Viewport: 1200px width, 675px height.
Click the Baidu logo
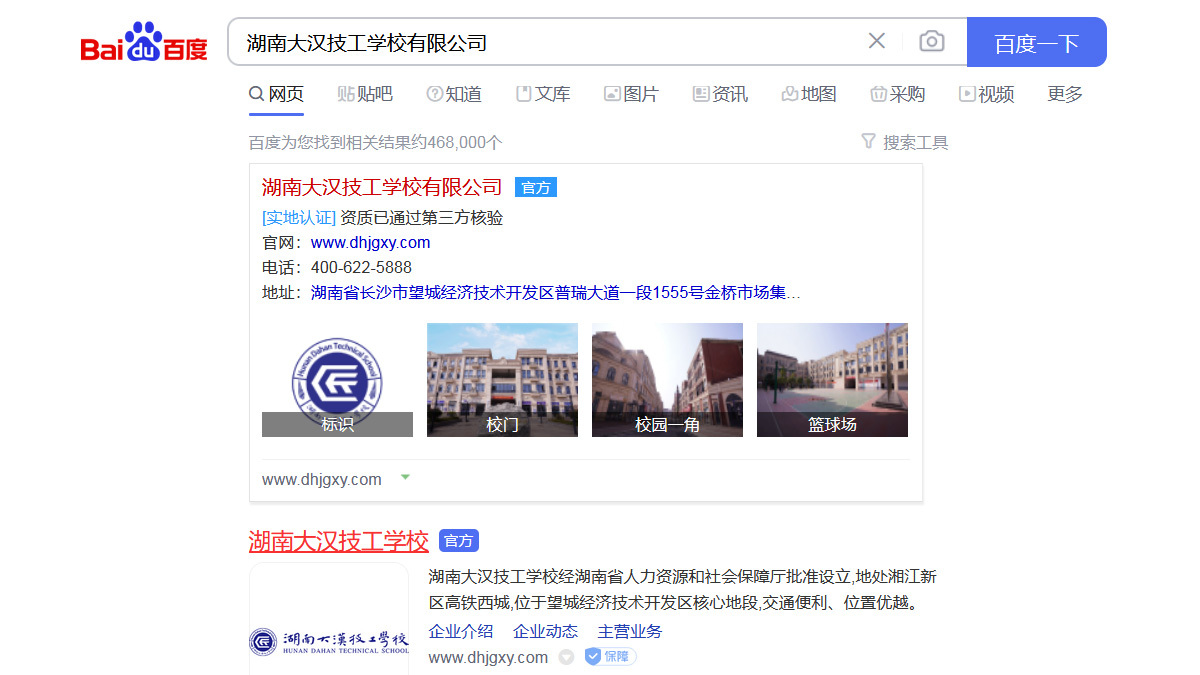(144, 43)
